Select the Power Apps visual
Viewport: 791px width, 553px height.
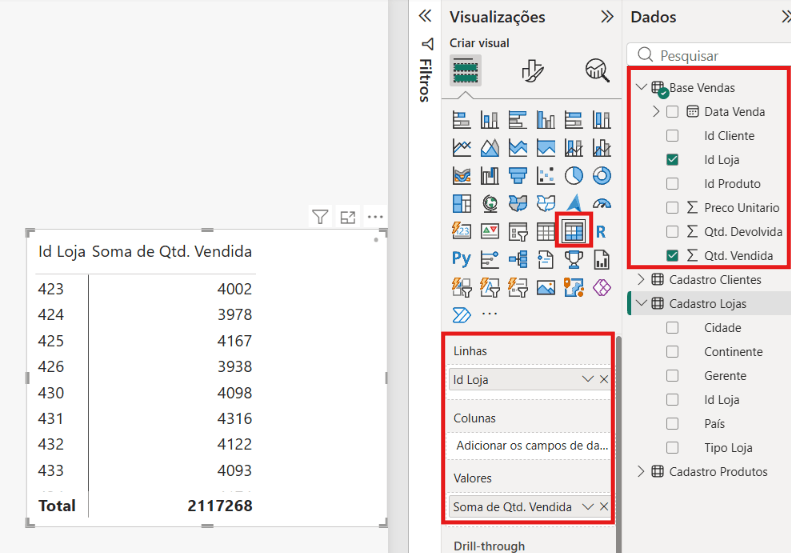[602, 288]
